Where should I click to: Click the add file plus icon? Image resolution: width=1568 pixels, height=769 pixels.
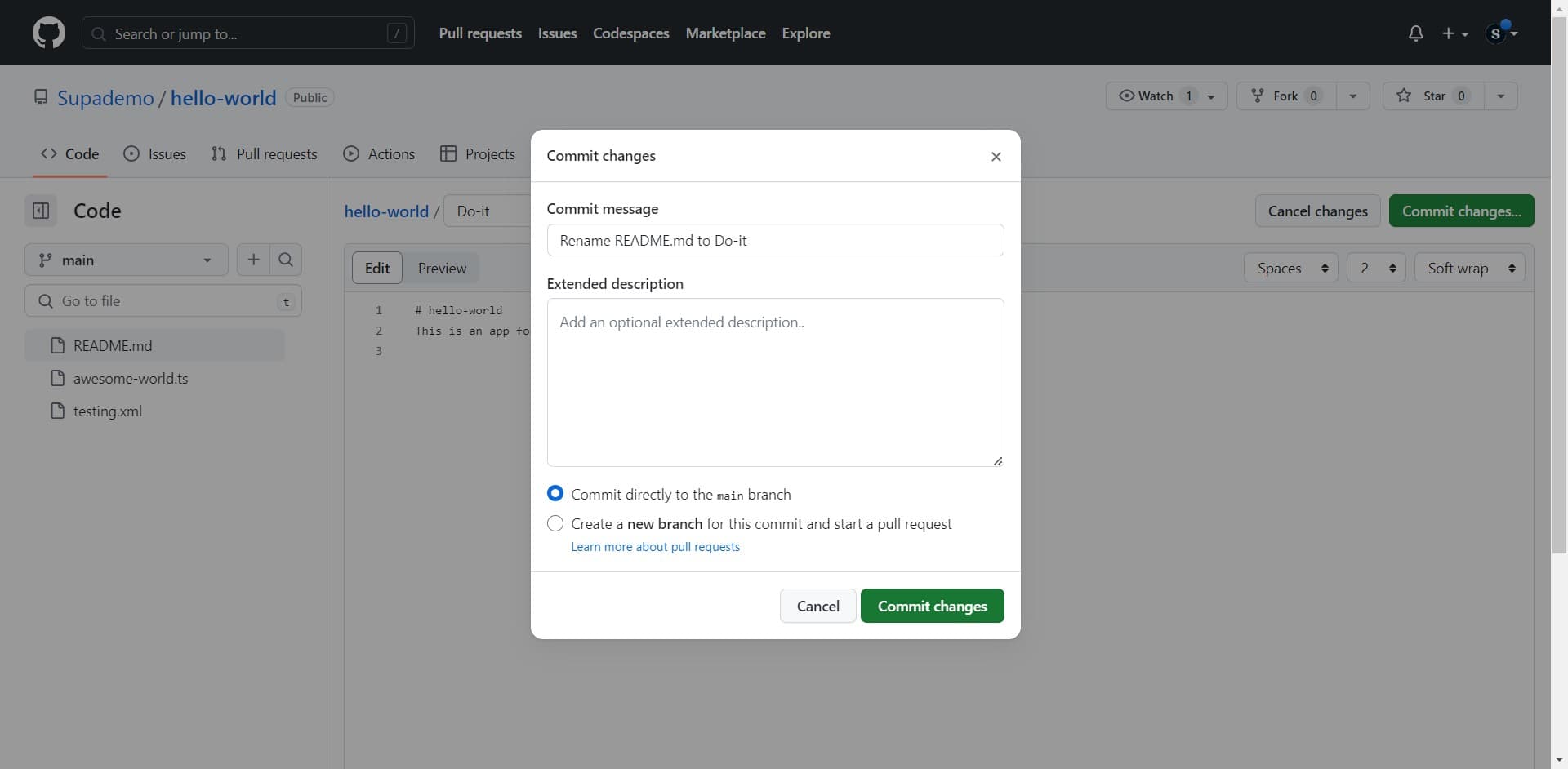tap(253, 260)
